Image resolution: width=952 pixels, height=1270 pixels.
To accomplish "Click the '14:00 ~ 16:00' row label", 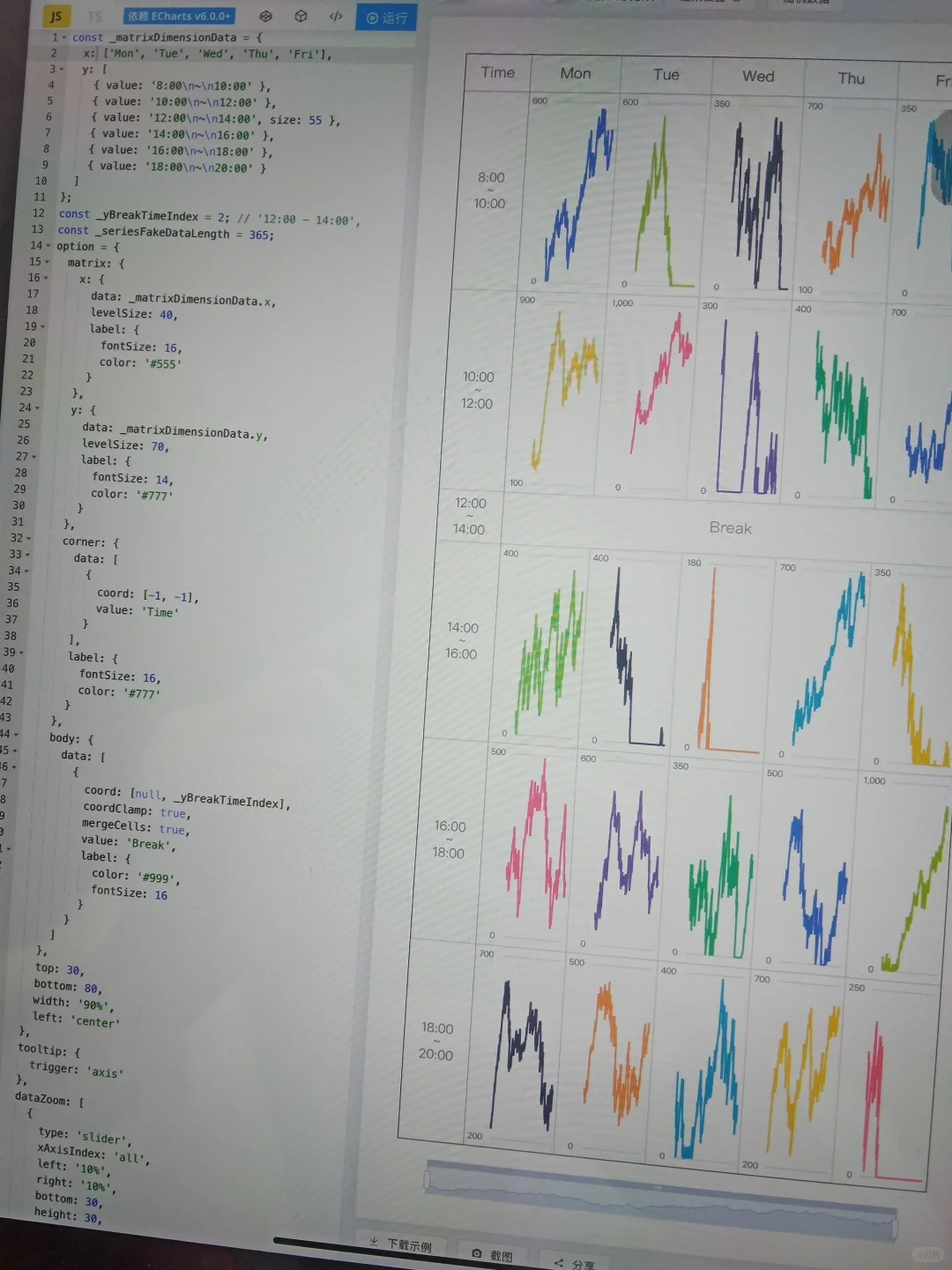I will tap(462, 641).
